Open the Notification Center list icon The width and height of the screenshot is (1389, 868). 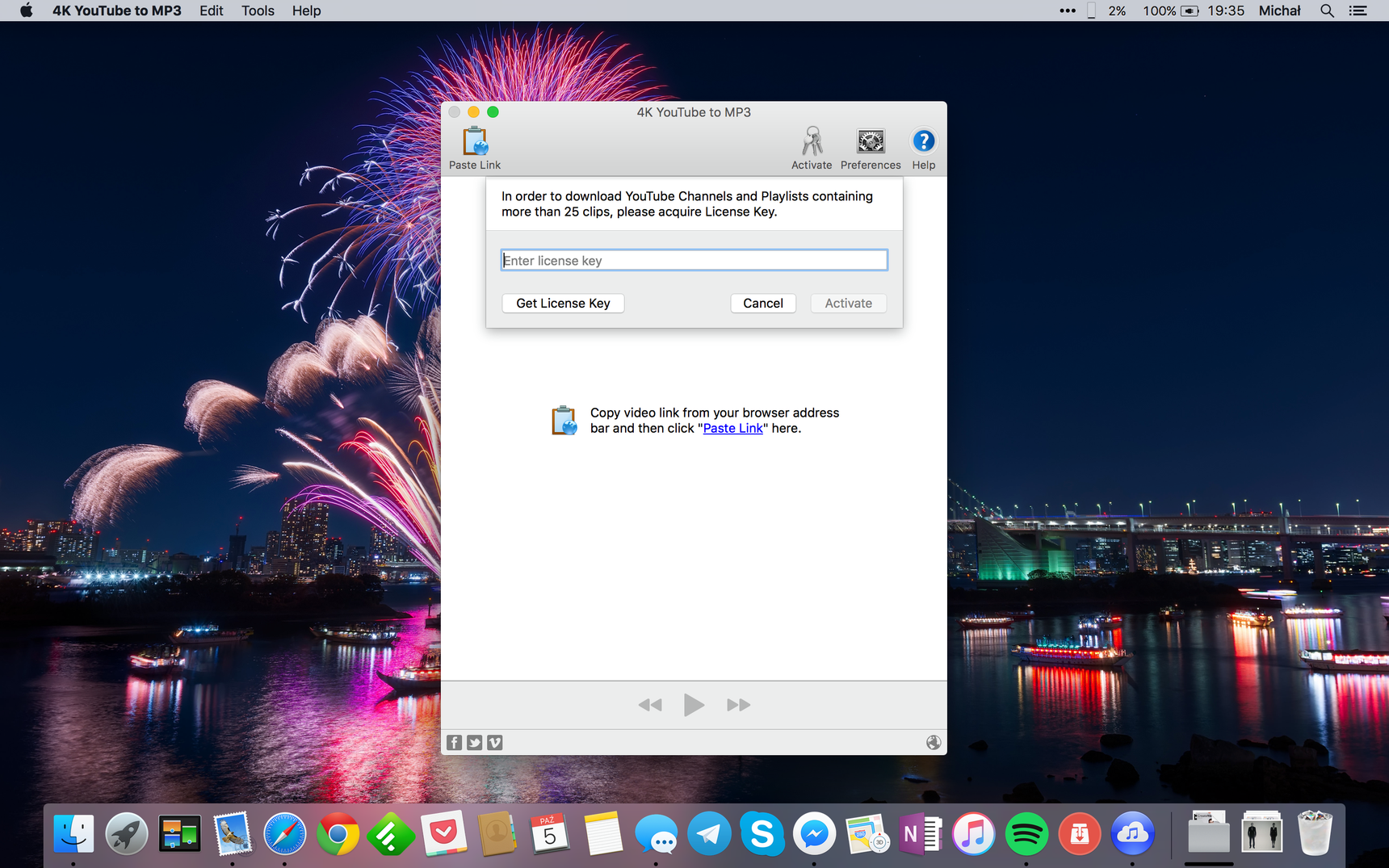coord(1358,10)
